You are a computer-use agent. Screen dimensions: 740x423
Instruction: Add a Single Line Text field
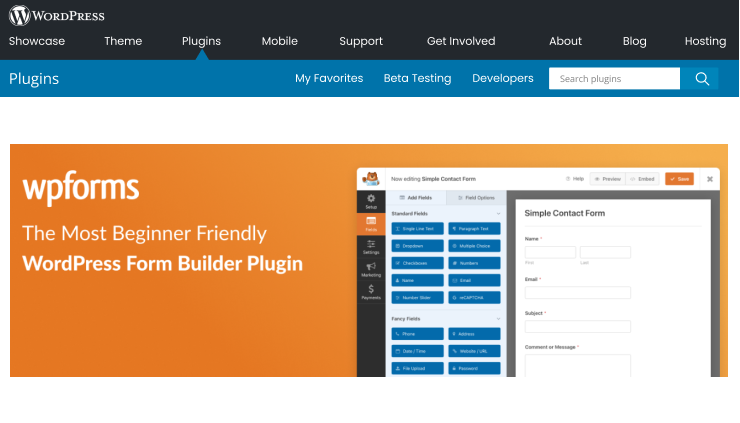[x=418, y=228]
